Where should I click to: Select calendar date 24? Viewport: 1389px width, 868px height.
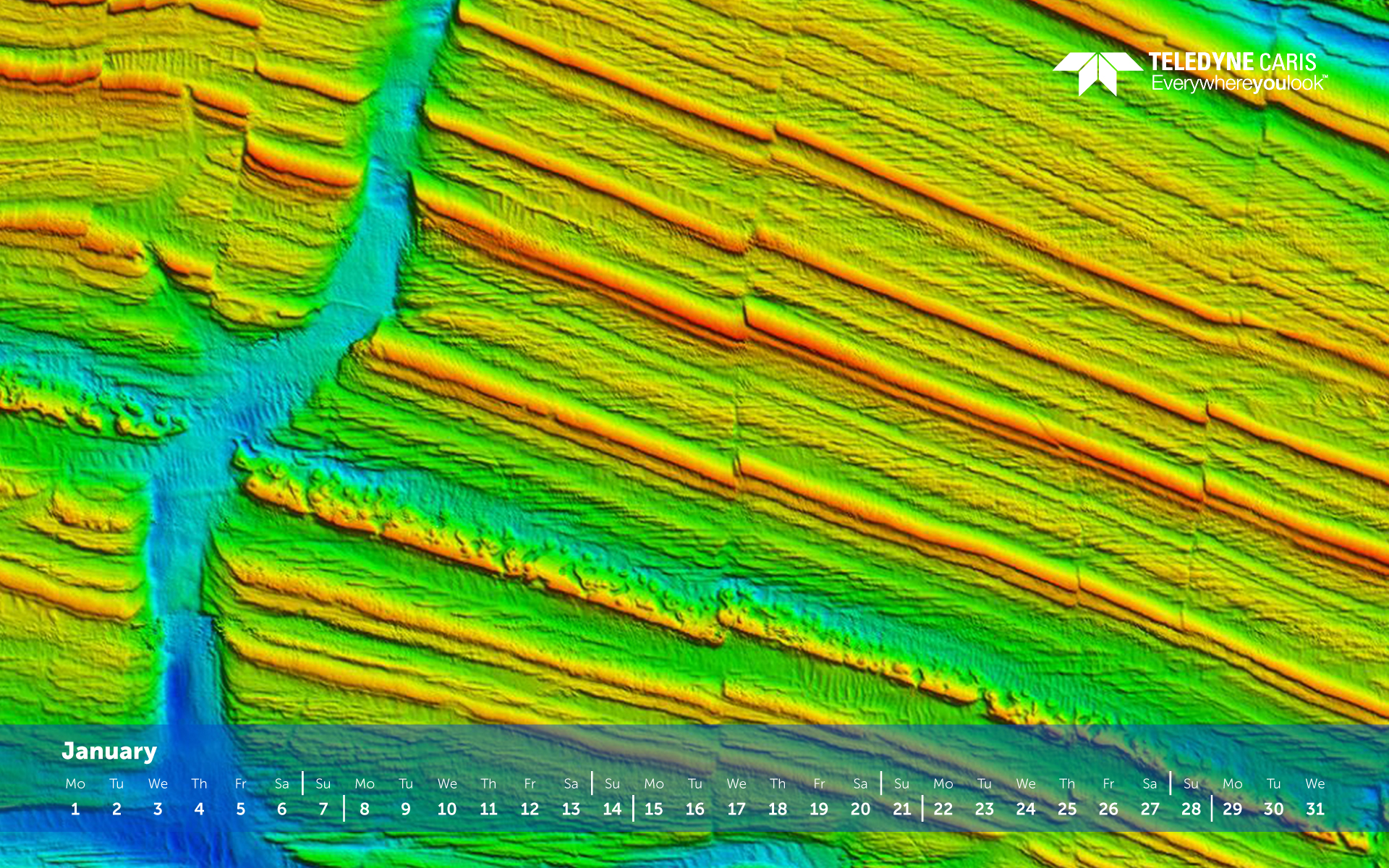(1026, 809)
